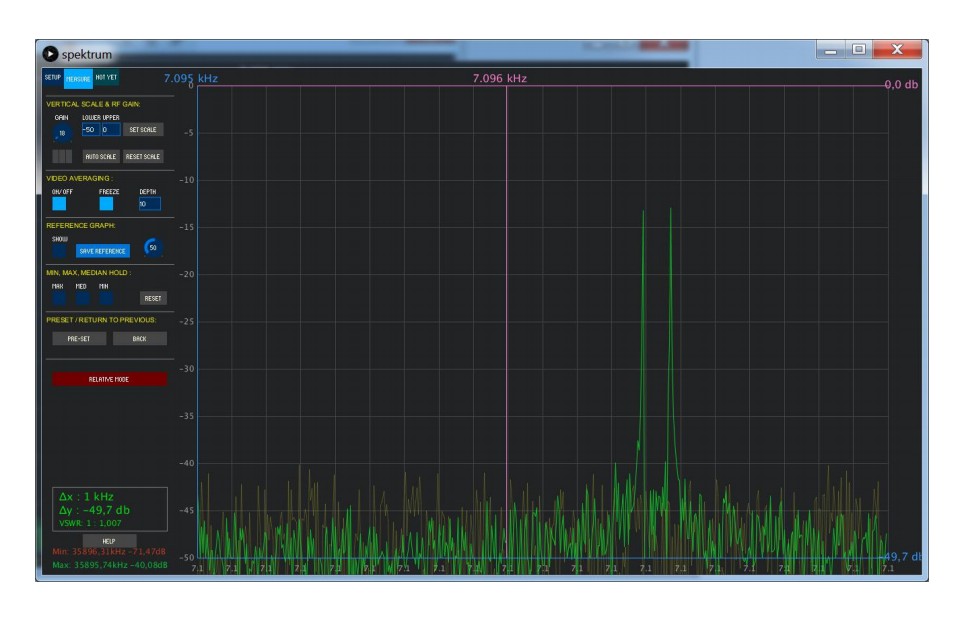Click the spektrum app icon in title bar
Image resolution: width=960 pixels, height=639 pixels.
(x=50, y=54)
